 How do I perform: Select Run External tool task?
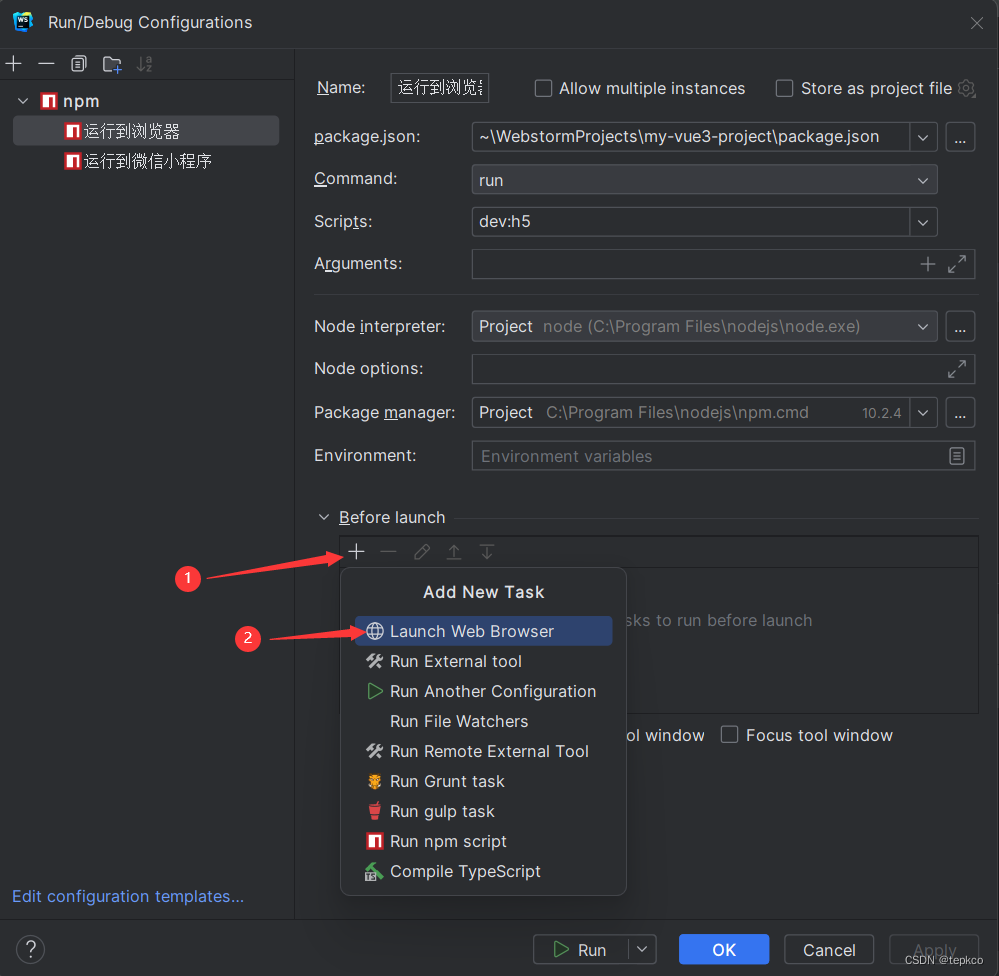click(x=484, y=661)
